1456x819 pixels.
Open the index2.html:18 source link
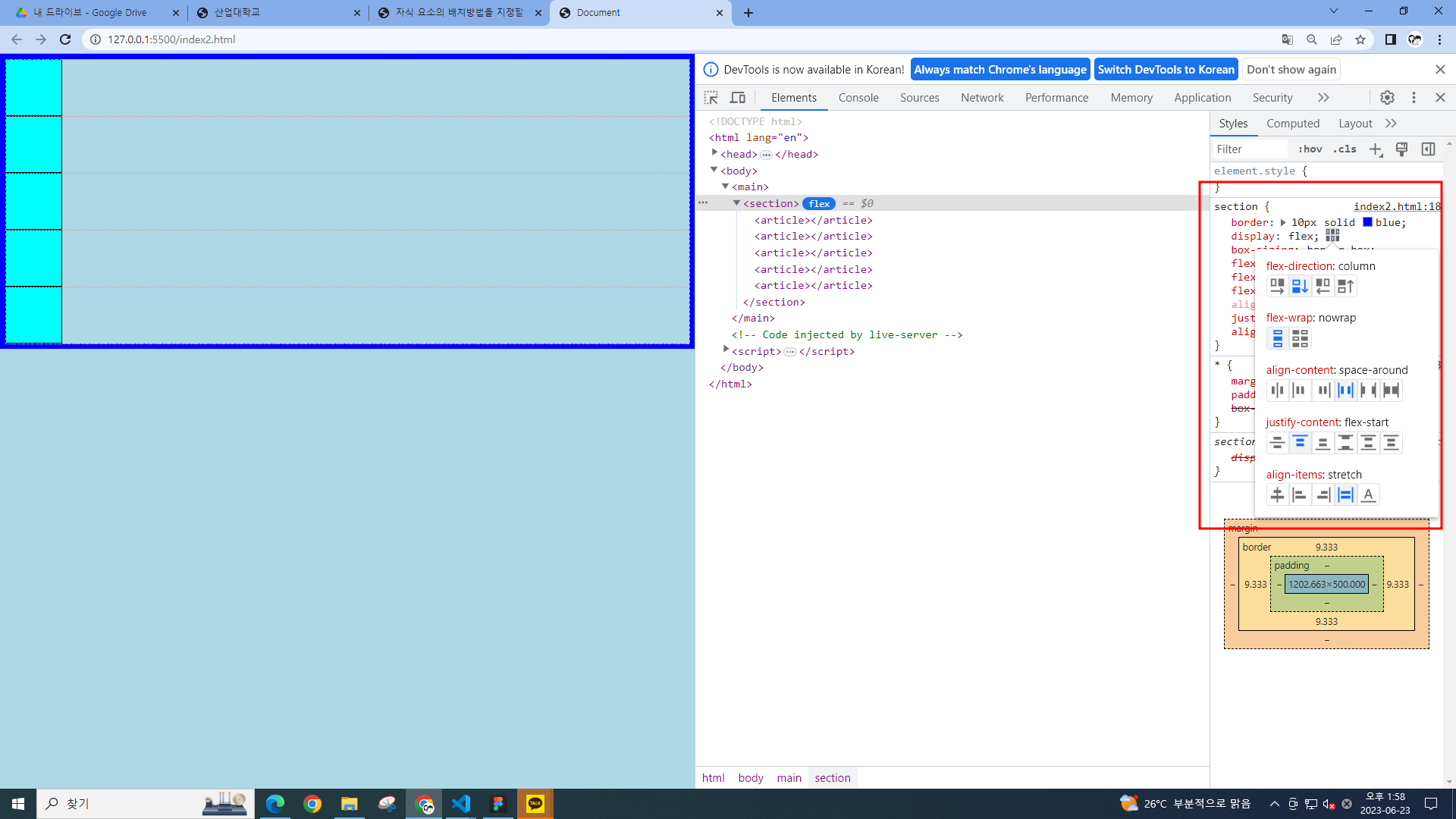pos(1396,206)
